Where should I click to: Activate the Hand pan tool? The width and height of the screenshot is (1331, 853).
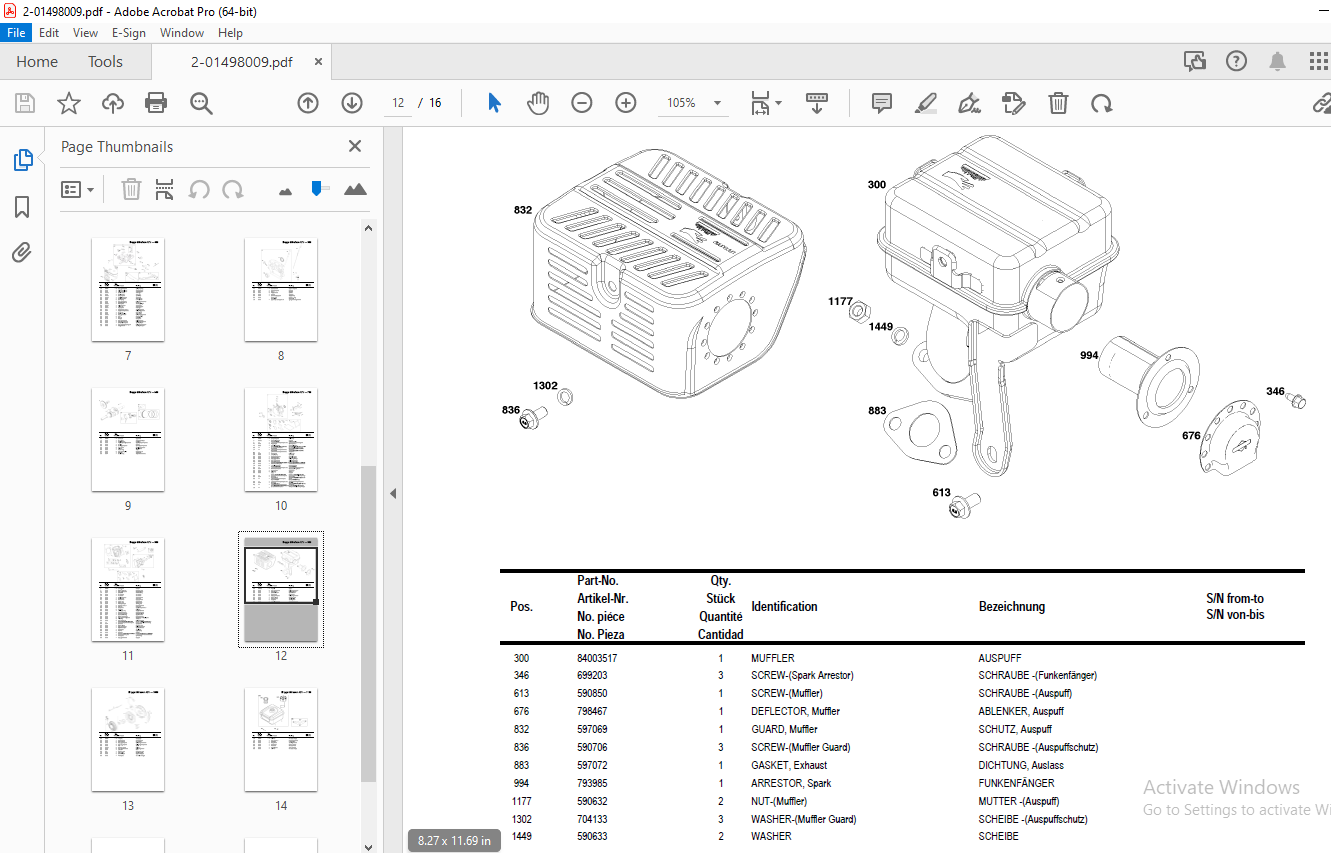pyautogui.click(x=538, y=103)
